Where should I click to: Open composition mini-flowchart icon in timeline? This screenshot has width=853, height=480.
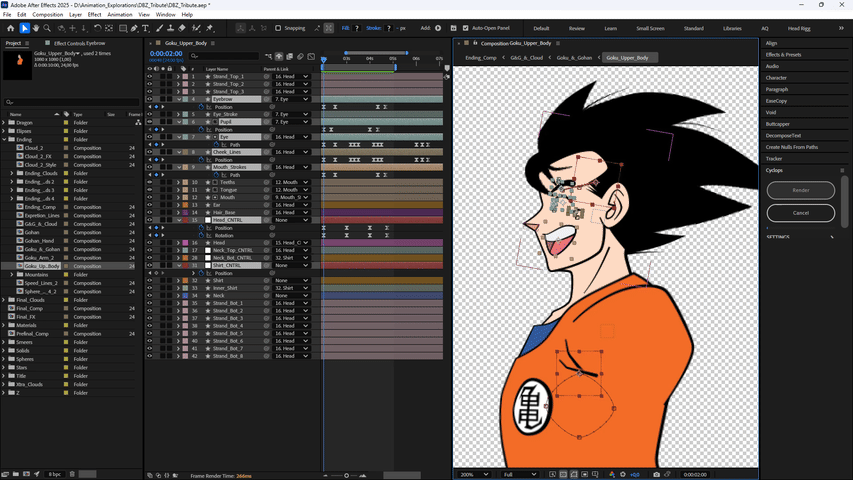tap(268, 56)
